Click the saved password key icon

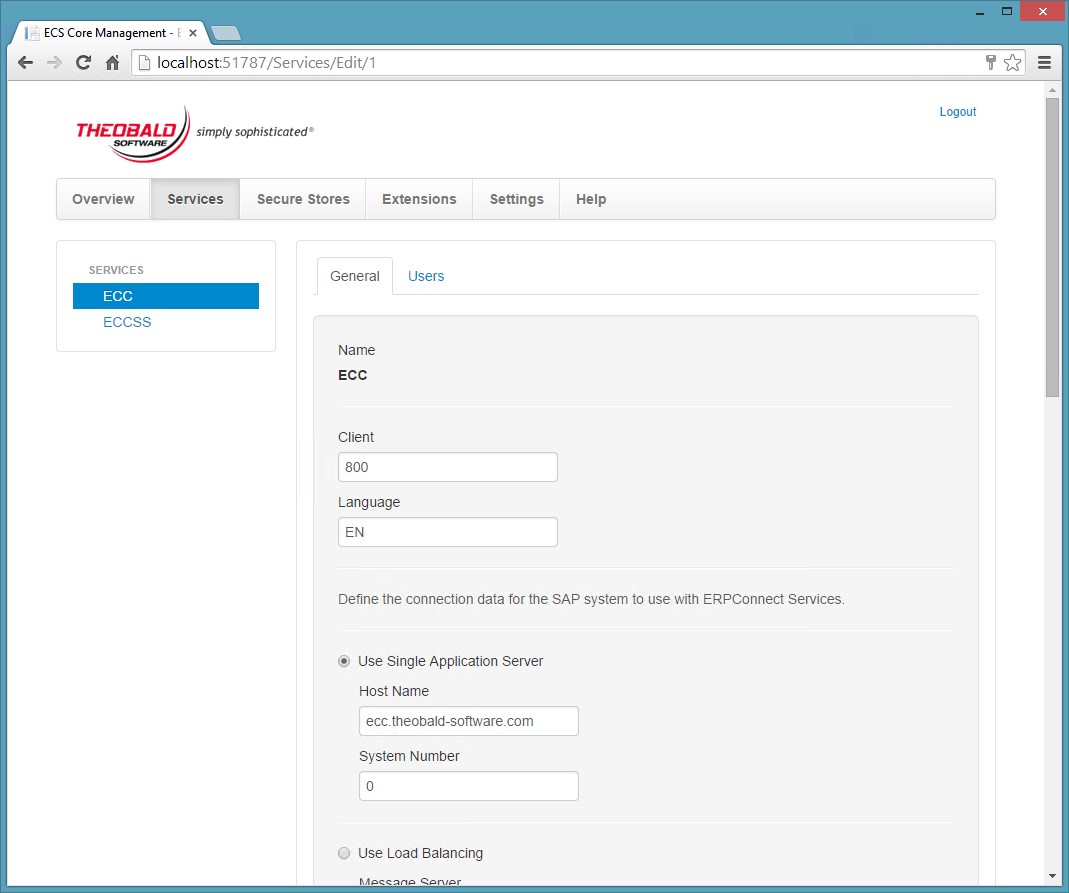(990, 63)
